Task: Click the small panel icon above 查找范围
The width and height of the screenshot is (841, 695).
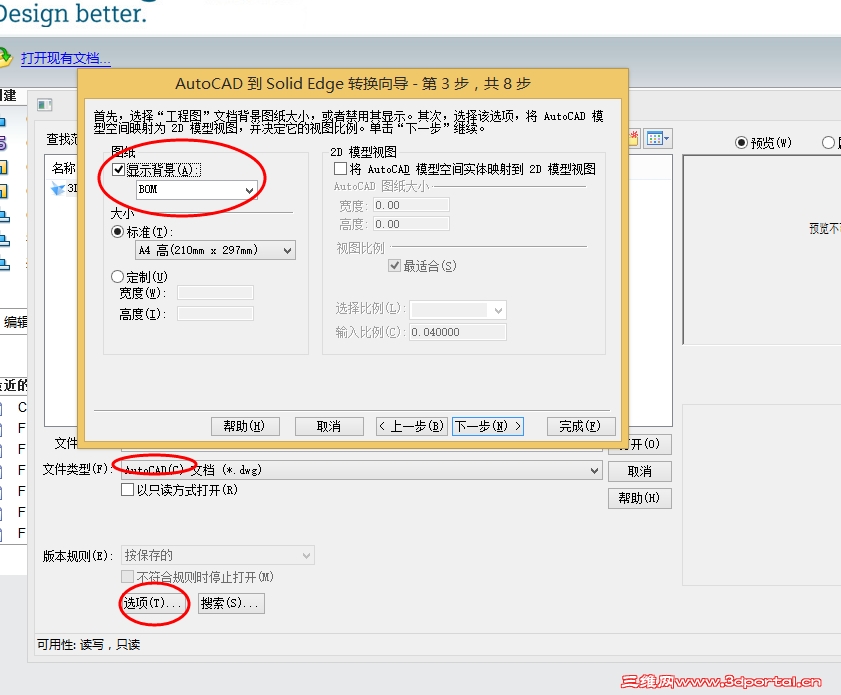Action: pos(45,105)
